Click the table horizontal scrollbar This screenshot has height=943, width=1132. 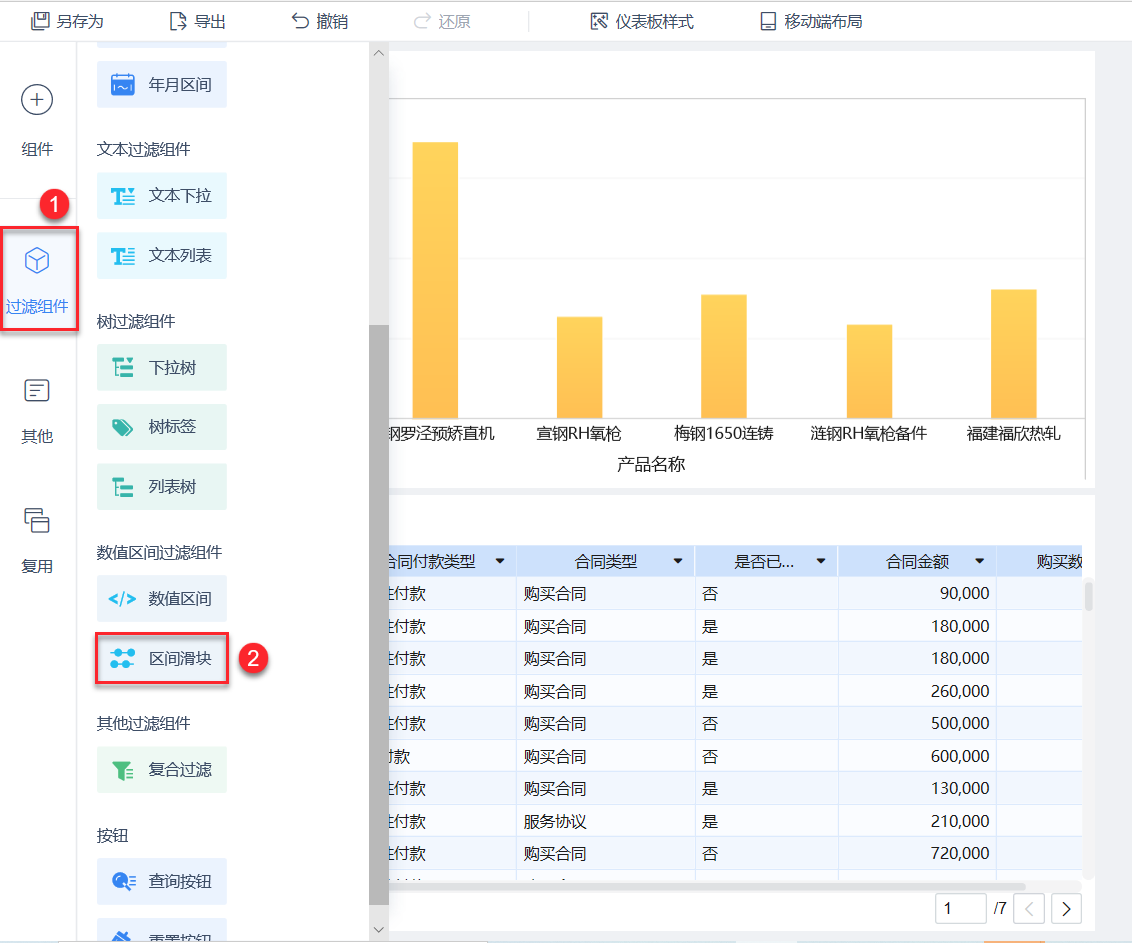click(706, 886)
